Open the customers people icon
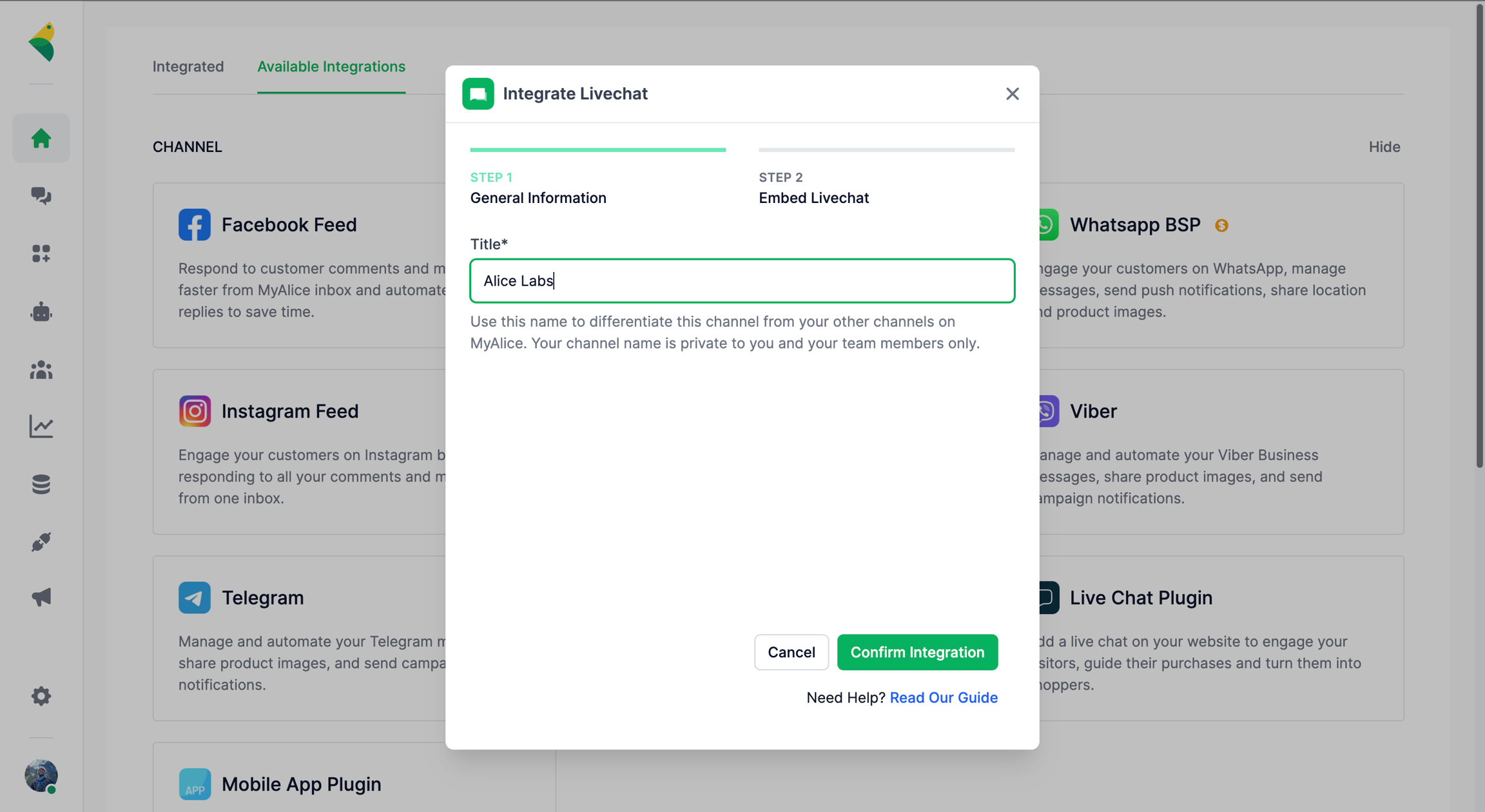Viewport: 1485px width, 812px height. (41, 369)
